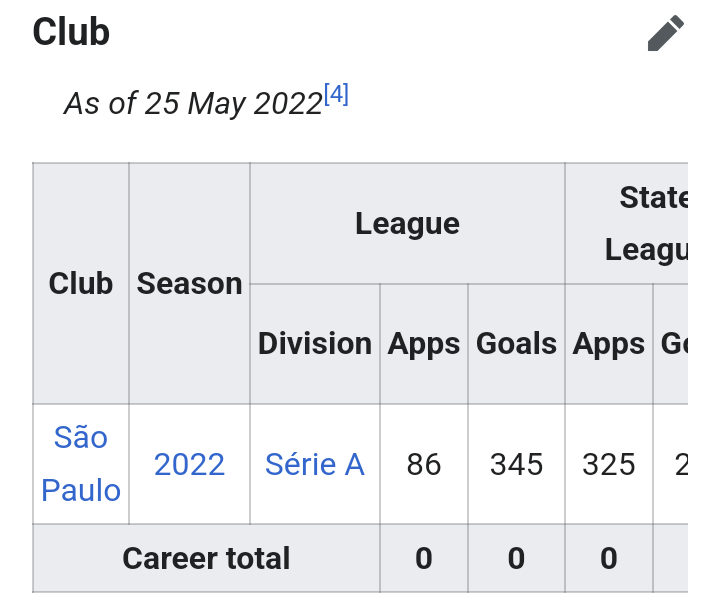This screenshot has height=615, width=720.
Task: Click the Division column header
Action: coord(315,344)
